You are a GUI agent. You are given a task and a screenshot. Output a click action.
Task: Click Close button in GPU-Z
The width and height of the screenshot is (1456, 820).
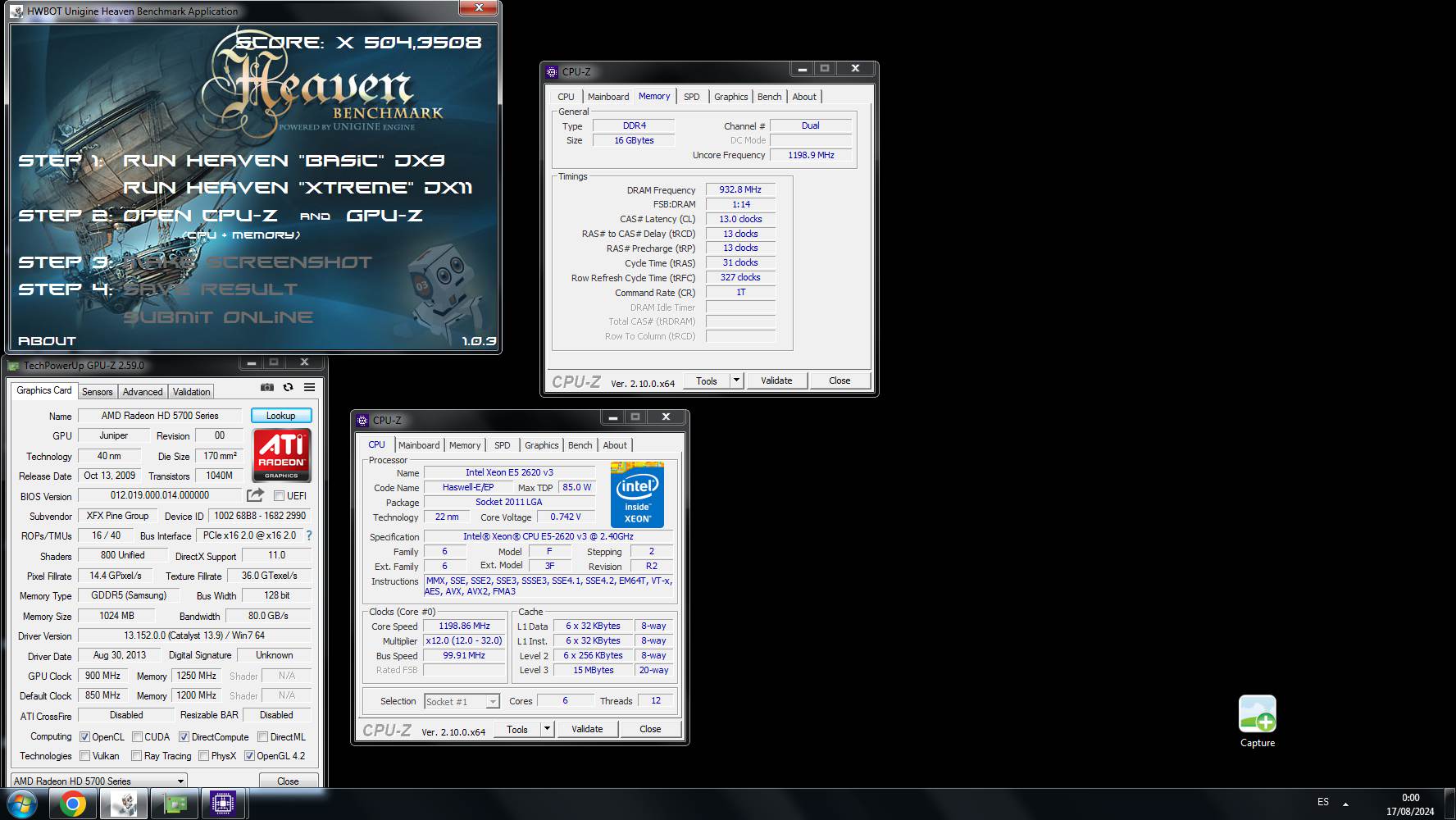pos(288,781)
